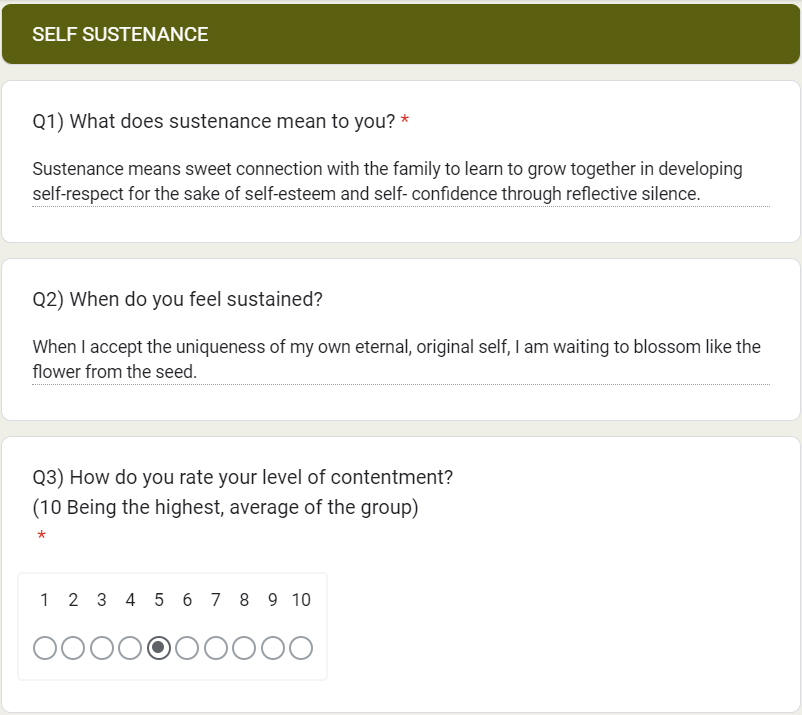Click the Q2 'When do you feel sustained?' title
Viewport: 802px width, 715px height.
point(178,300)
